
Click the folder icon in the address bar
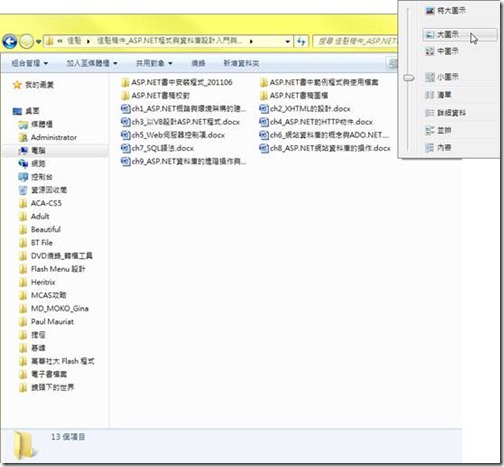50,41
